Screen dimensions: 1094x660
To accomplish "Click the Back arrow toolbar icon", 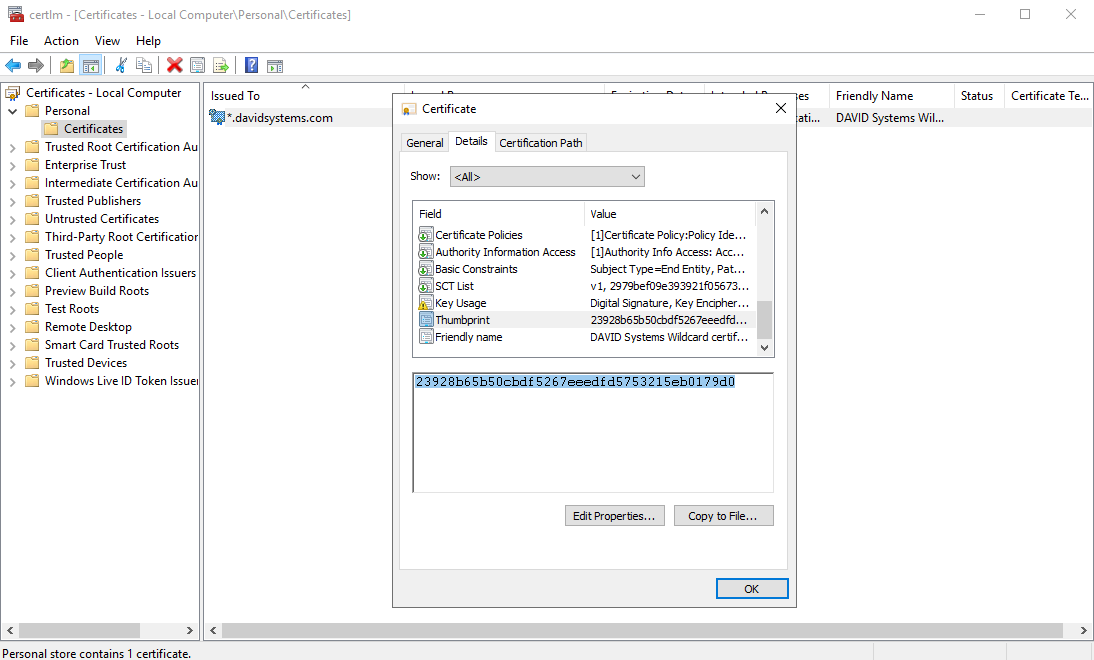I will [13, 66].
